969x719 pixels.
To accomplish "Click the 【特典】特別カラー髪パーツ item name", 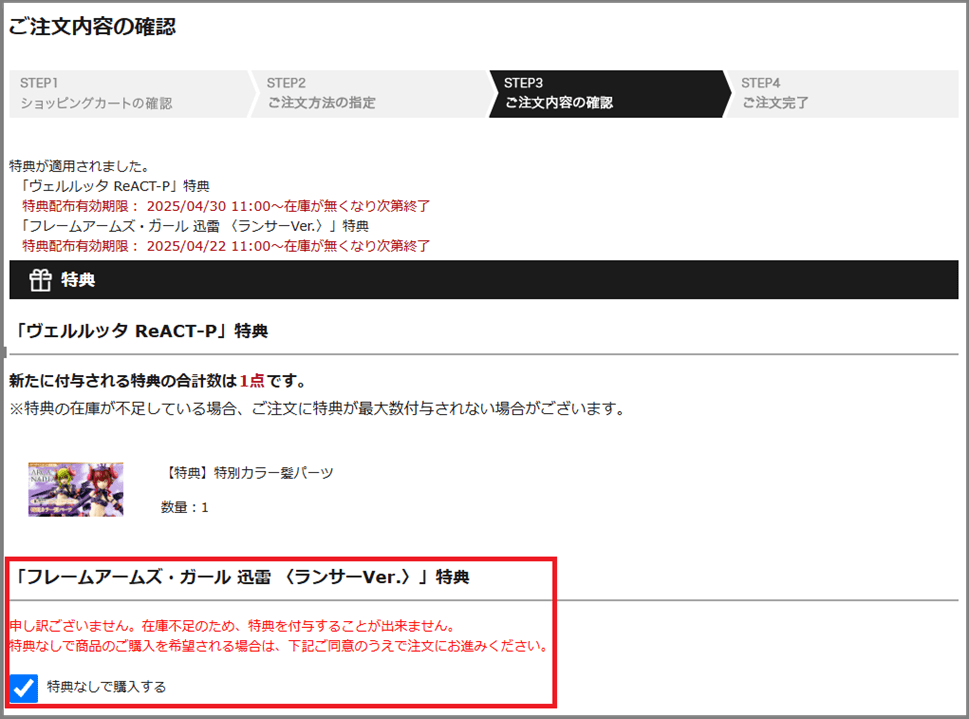I will coord(247,473).
